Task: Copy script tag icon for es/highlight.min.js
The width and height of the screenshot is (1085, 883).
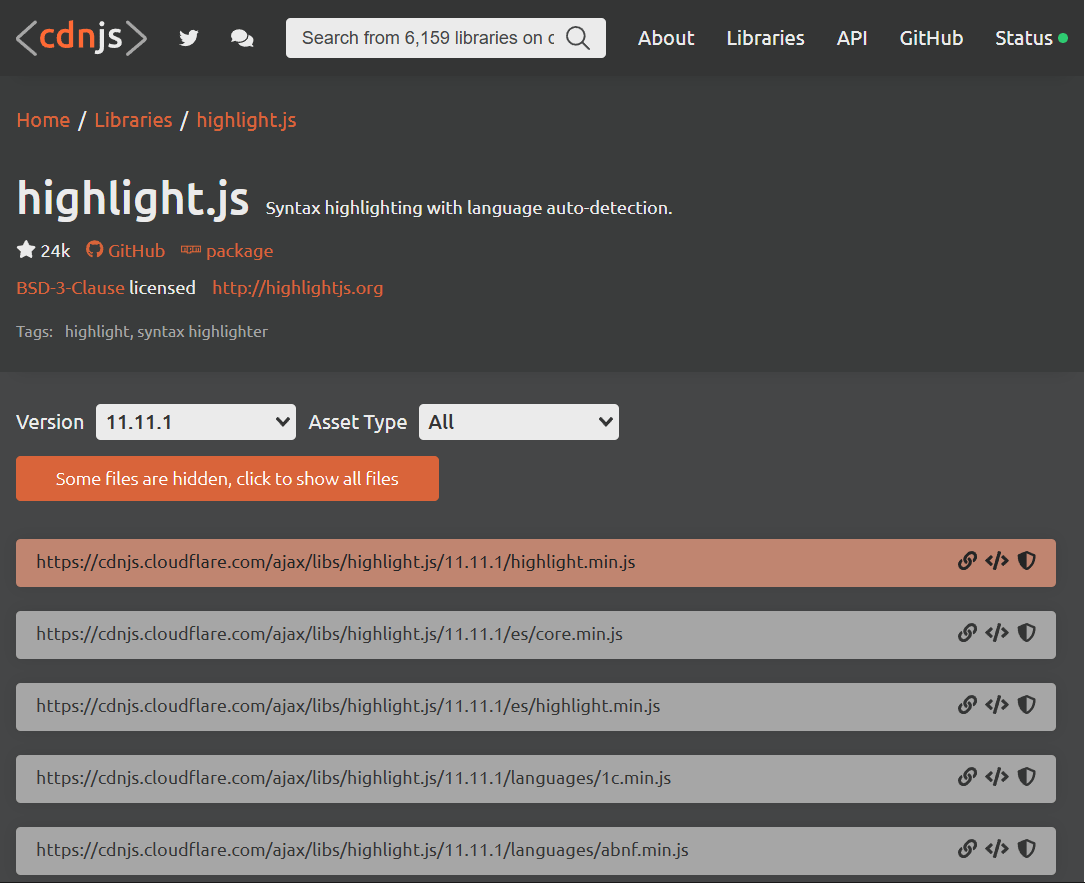Action: 996,705
